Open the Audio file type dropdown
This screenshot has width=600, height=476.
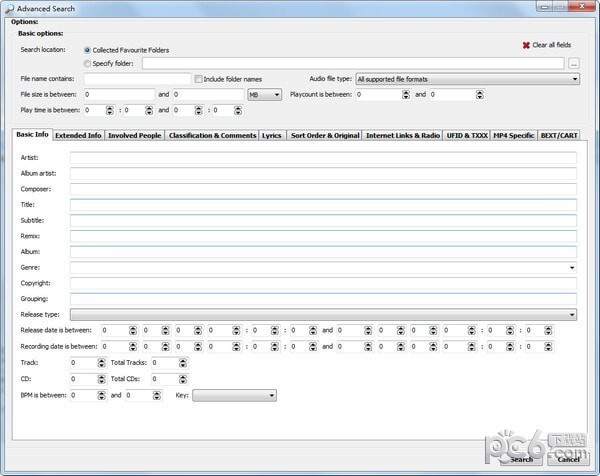pos(468,79)
